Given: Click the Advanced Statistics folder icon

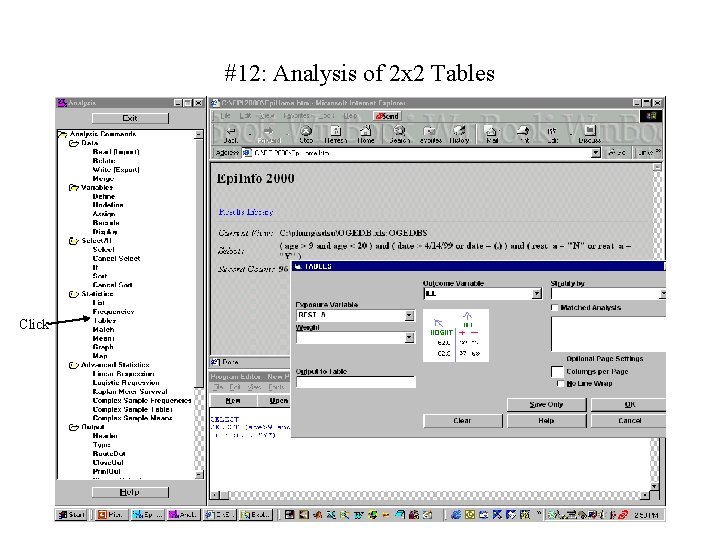Looking at the screenshot, I should [x=73, y=365].
